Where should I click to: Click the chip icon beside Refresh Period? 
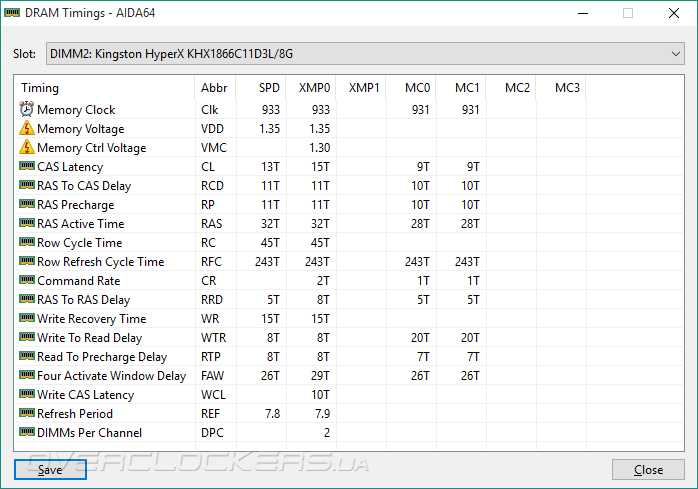point(26,414)
